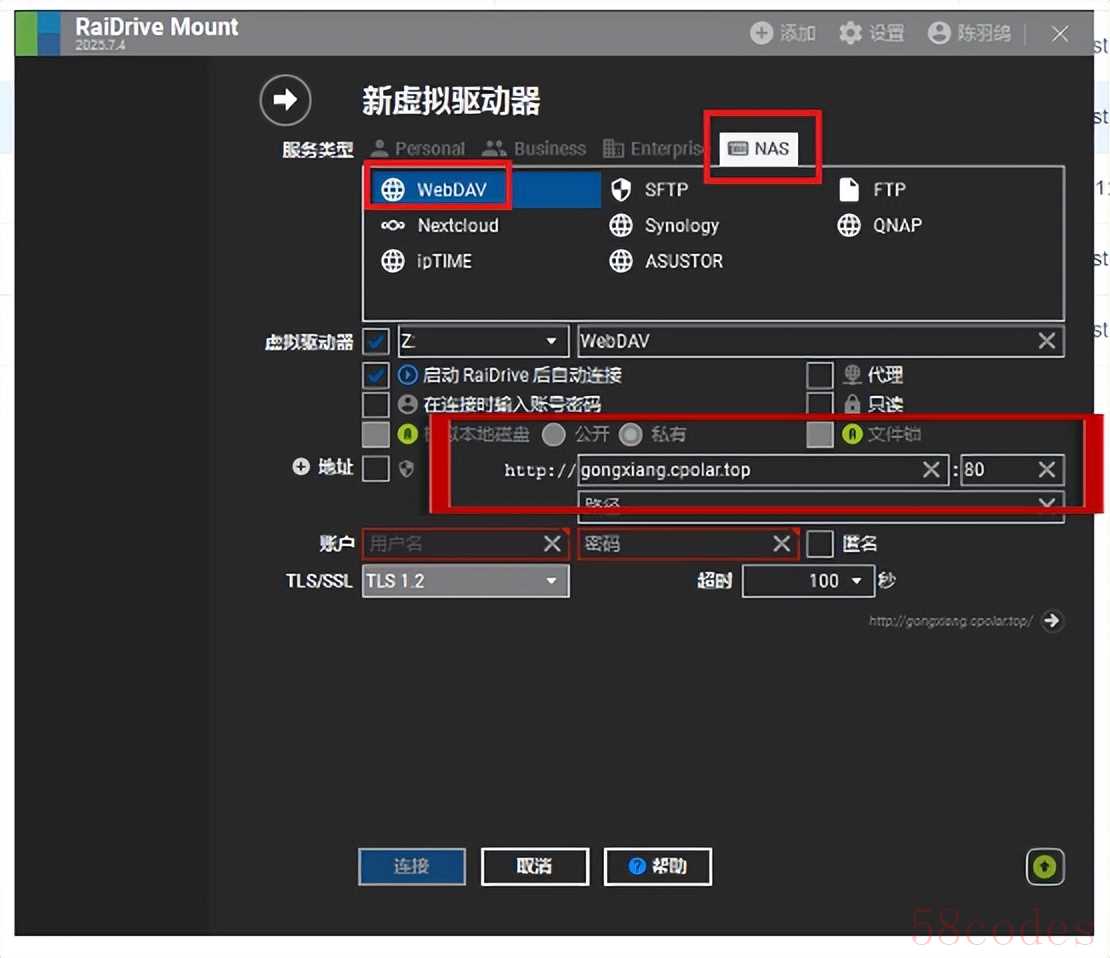Click the green upload arrow icon
The image size is (1110, 958).
click(1044, 866)
